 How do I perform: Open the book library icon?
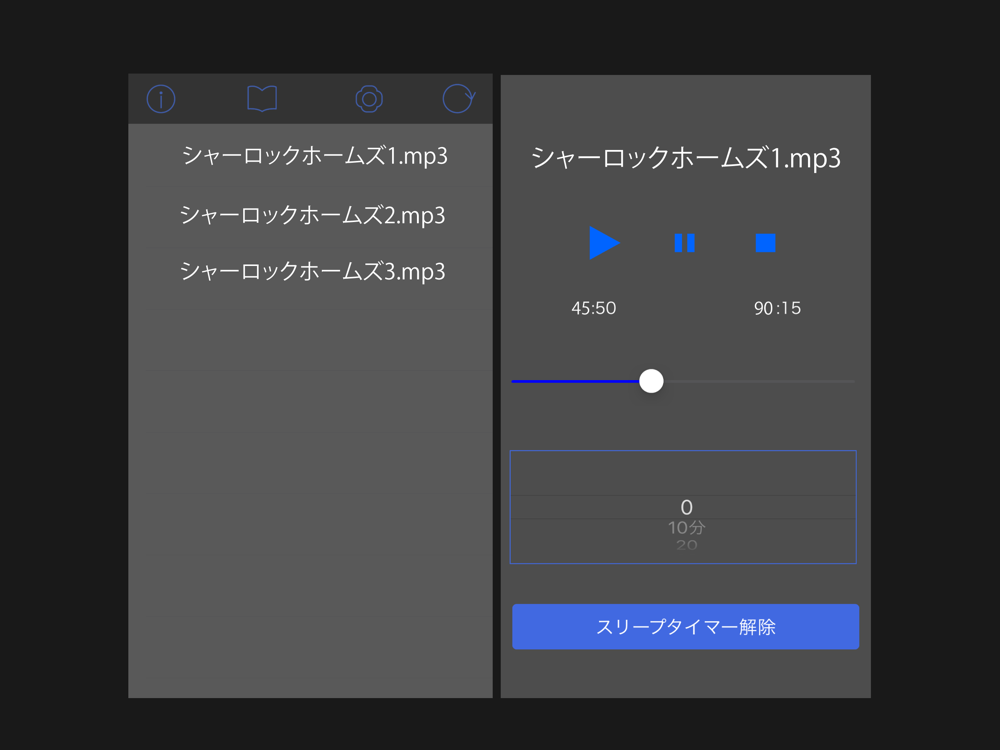(x=261, y=99)
